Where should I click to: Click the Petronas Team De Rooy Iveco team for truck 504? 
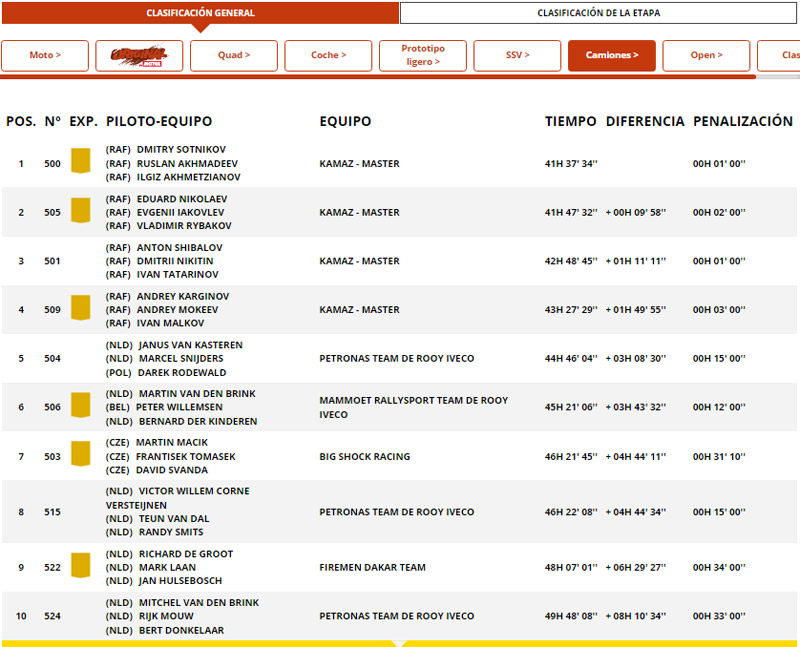396,358
